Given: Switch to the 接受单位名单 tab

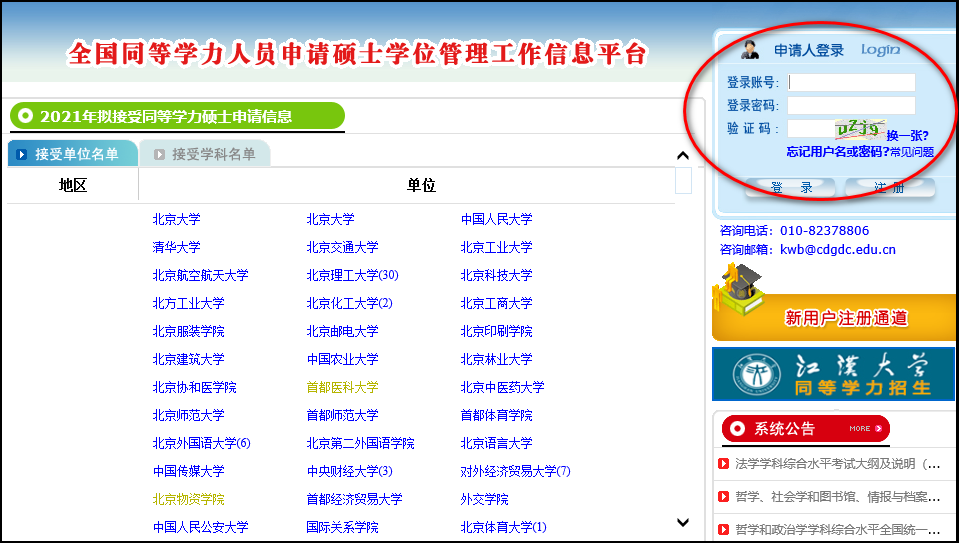Looking at the screenshot, I should point(73,153).
